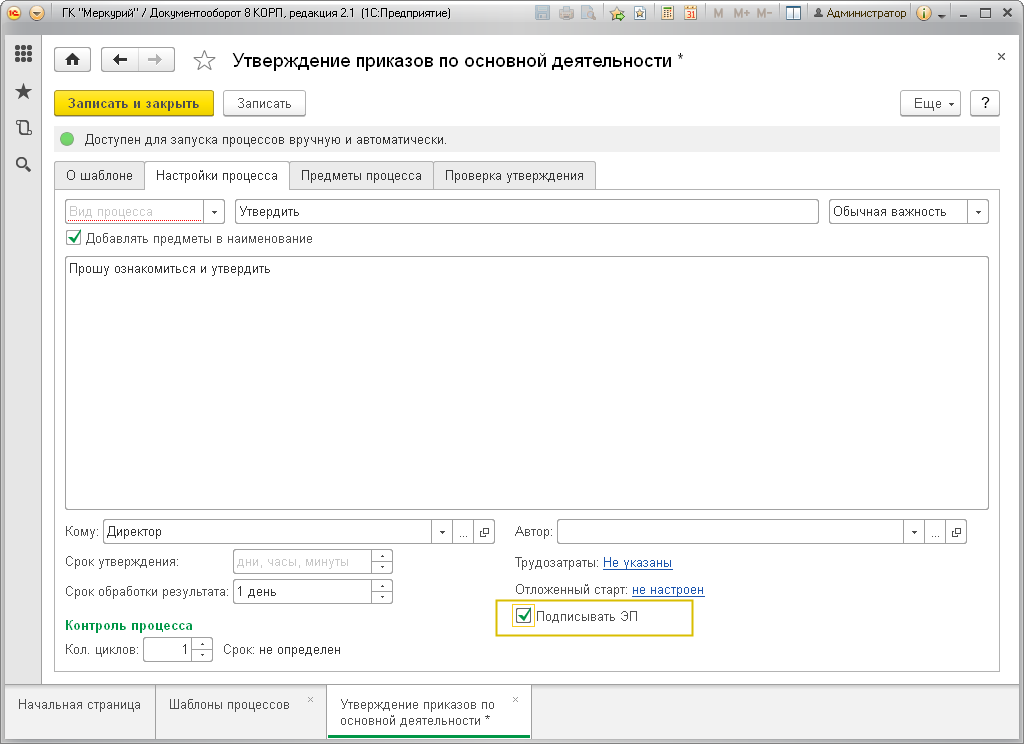Increase Кол. циклов with the up arrow
Viewport: 1024px width, 744px height.
click(203, 644)
